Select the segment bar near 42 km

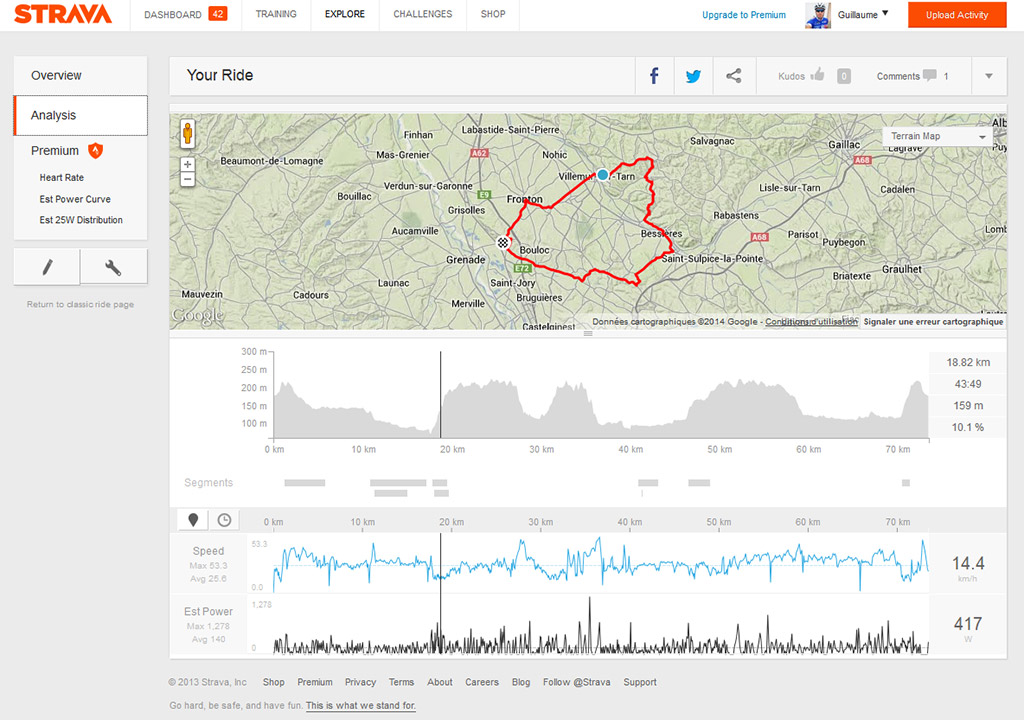coord(648,483)
